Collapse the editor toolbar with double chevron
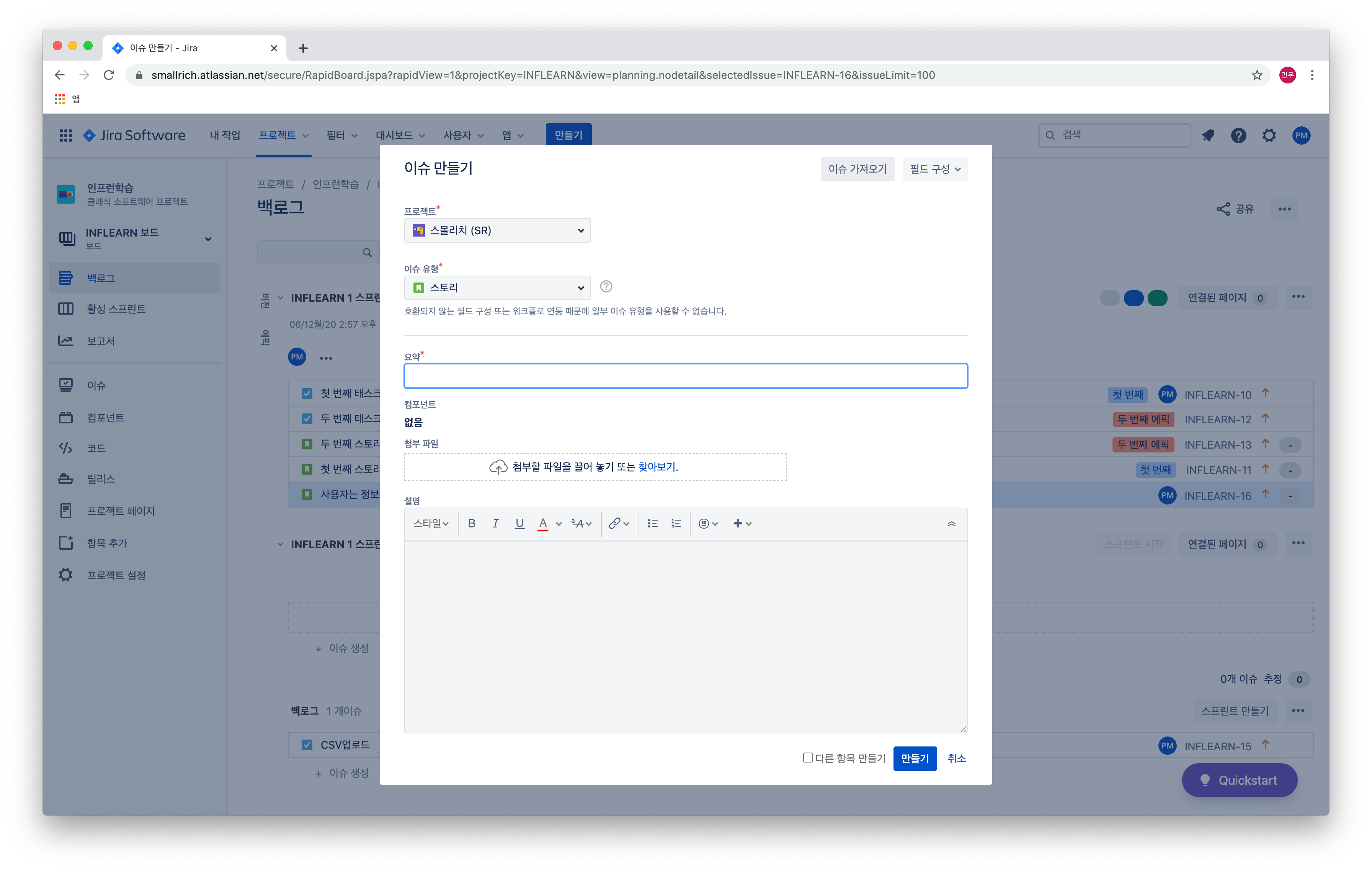The image size is (1372, 872). pyautogui.click(x=951, y=523)
